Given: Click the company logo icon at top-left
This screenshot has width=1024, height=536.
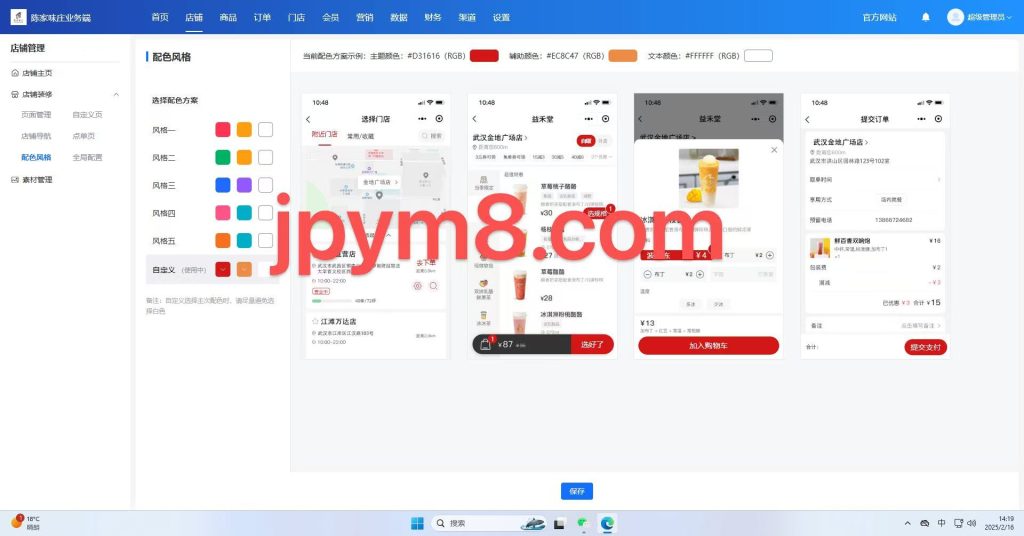Looking at the screenshot, I should (x=18, y=17).
